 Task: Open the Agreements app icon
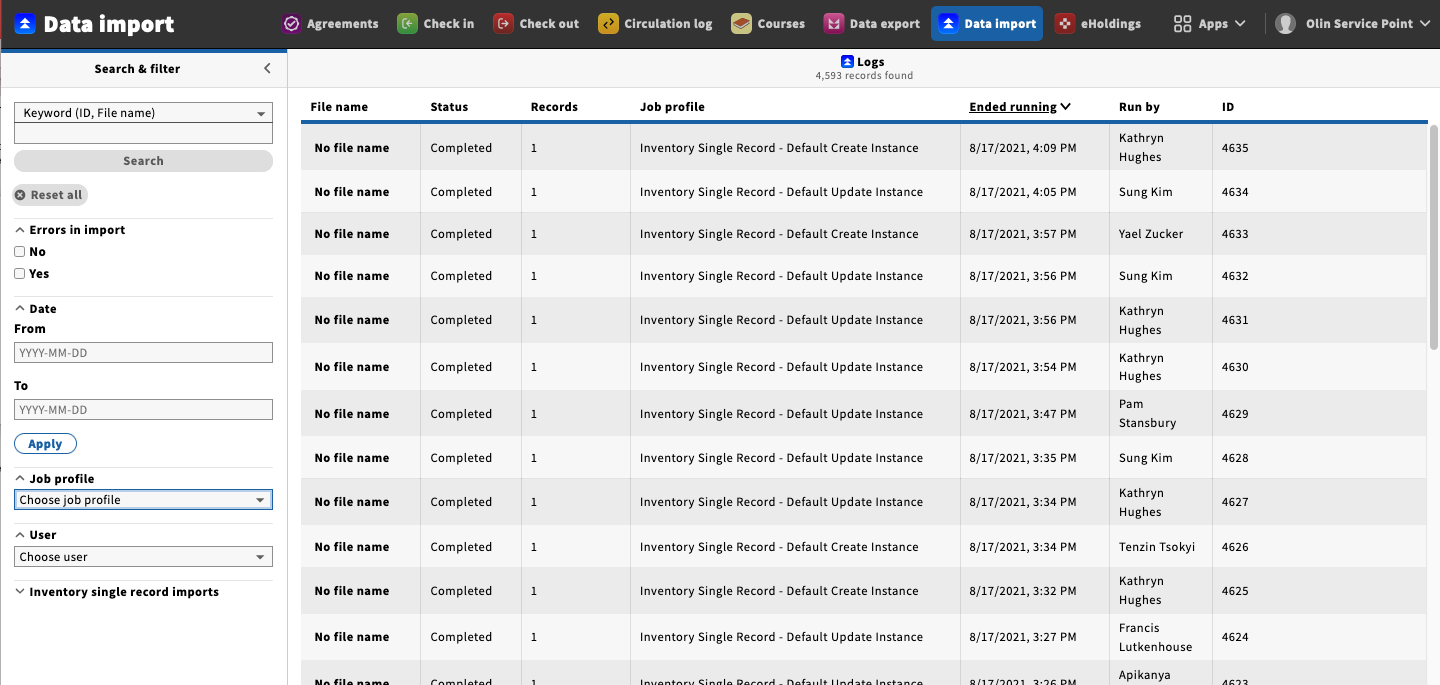(x=292, y=23)
